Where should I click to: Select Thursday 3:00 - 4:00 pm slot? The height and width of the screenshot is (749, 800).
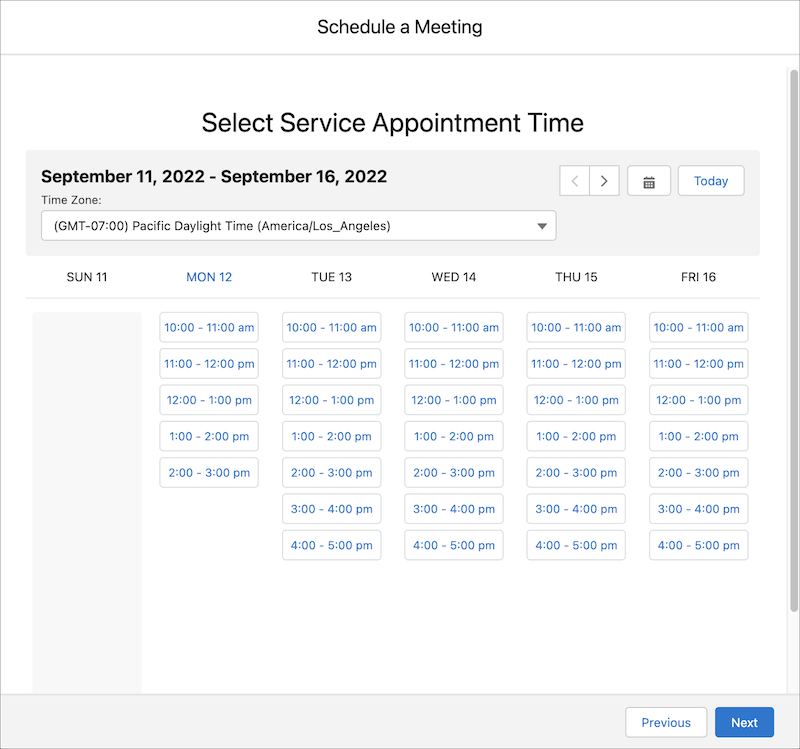[x=576, y=509]
